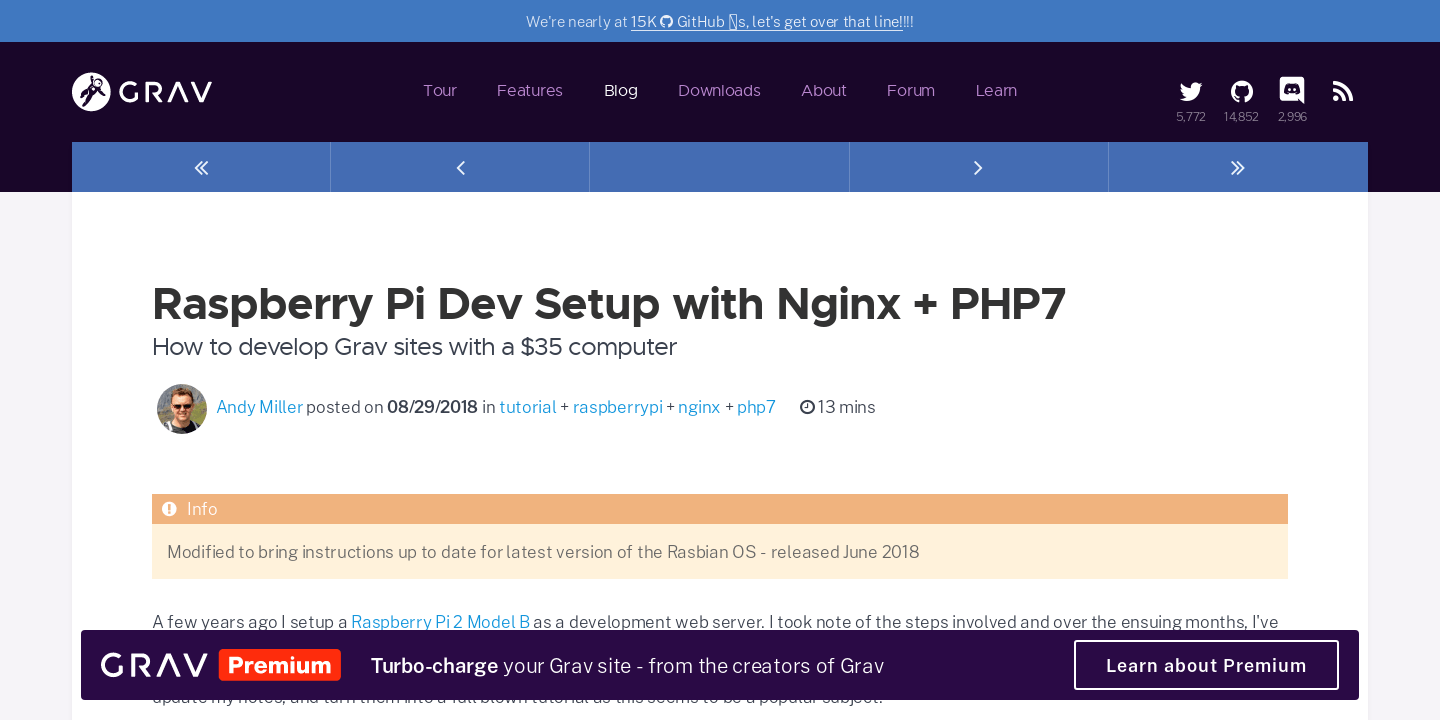Open the Features menu item
This screenshot has width=1440, height=720.
(530, 91)
